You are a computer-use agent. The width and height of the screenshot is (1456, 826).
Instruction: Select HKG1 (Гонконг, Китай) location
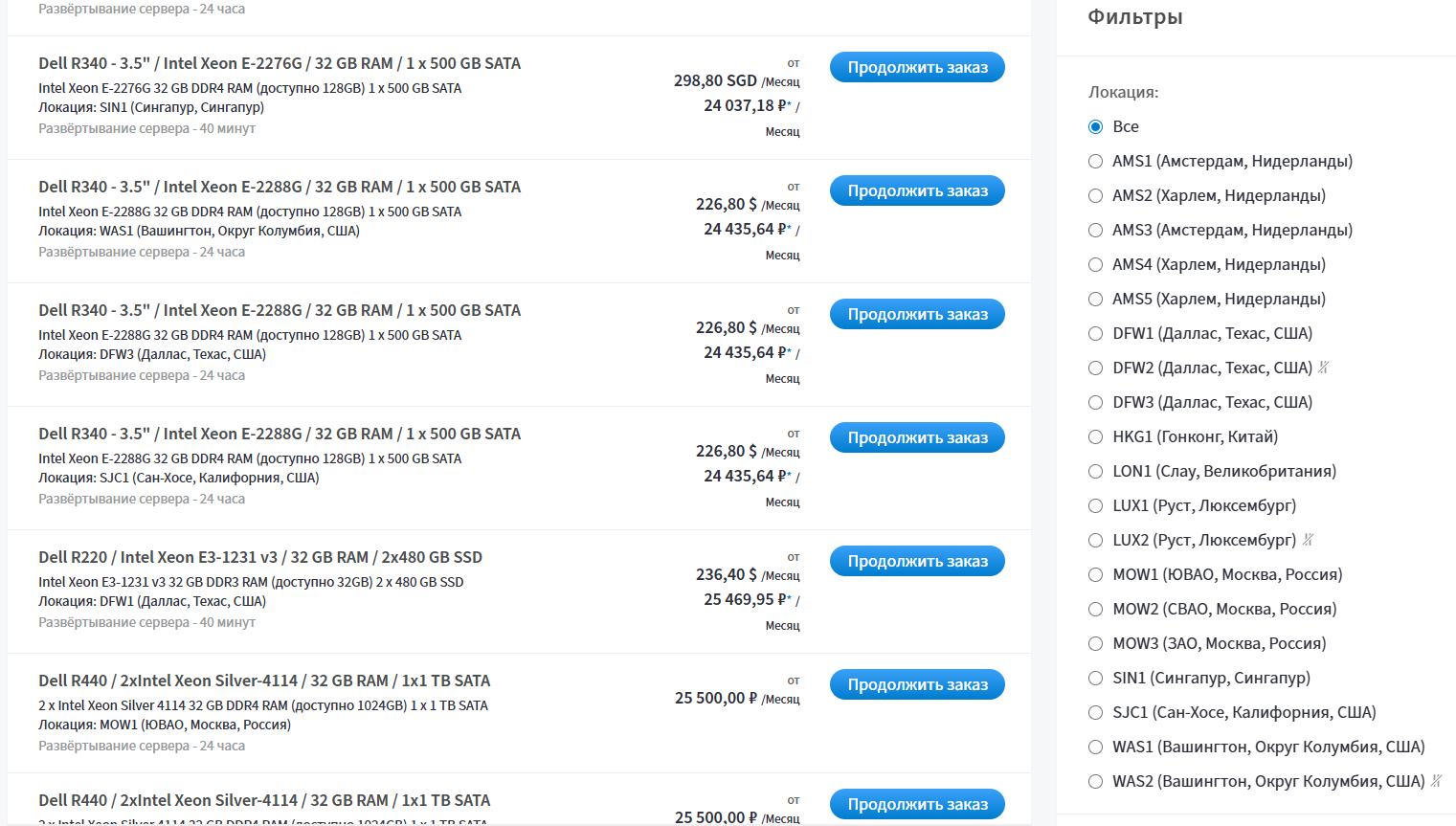pyautogui.click(x=1095, y=437)
